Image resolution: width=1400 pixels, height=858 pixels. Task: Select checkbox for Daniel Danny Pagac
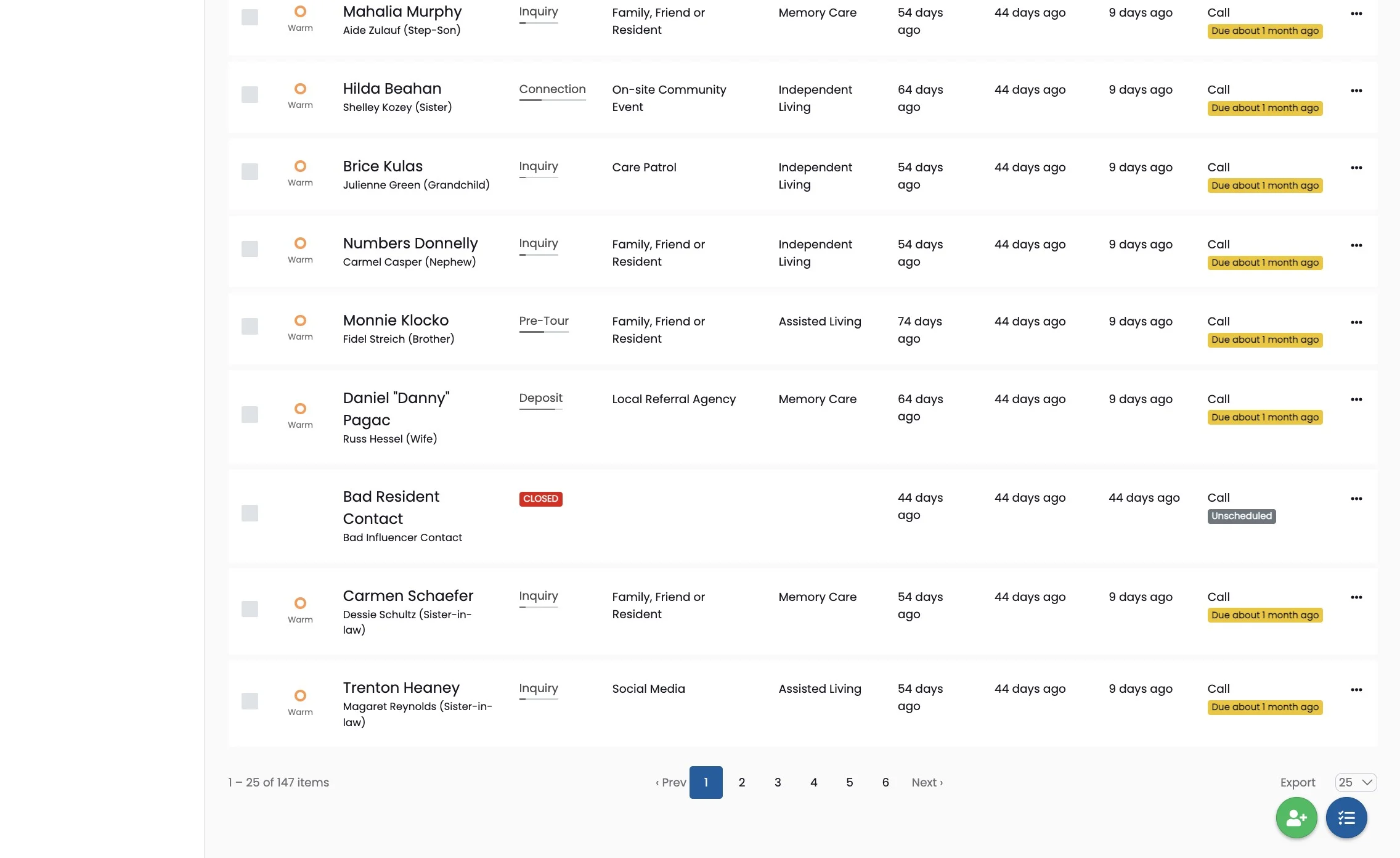tap(250, 414)
